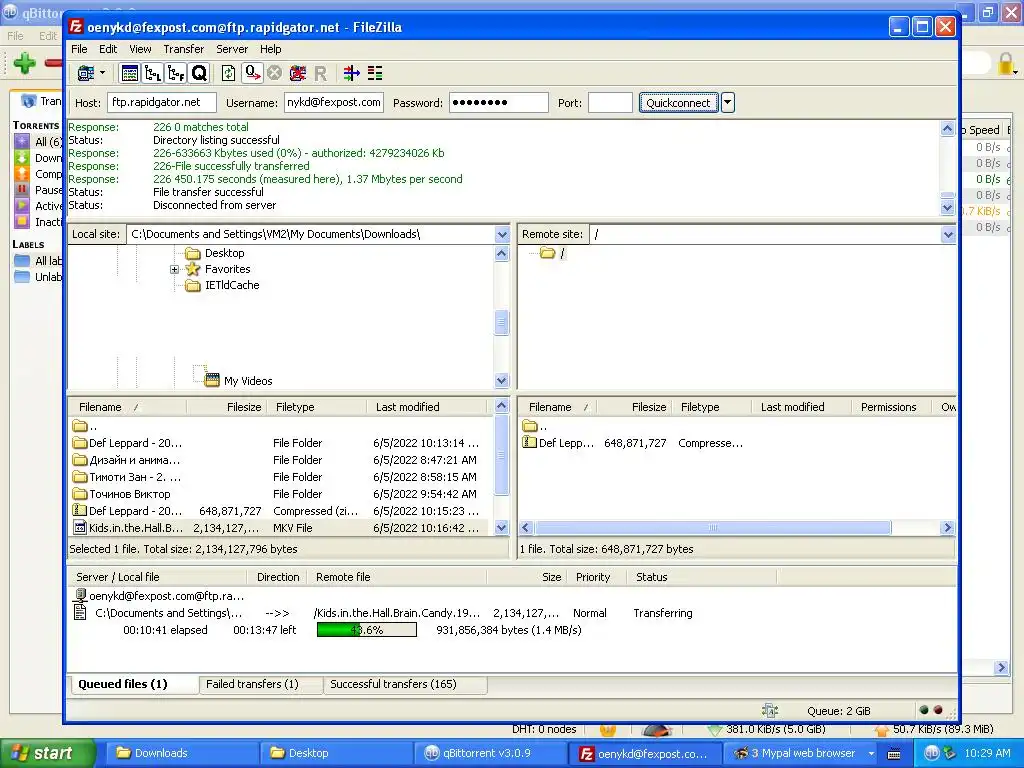
Task: Click the Port input field
Action: pyautogui.click(x=610, y=103)
